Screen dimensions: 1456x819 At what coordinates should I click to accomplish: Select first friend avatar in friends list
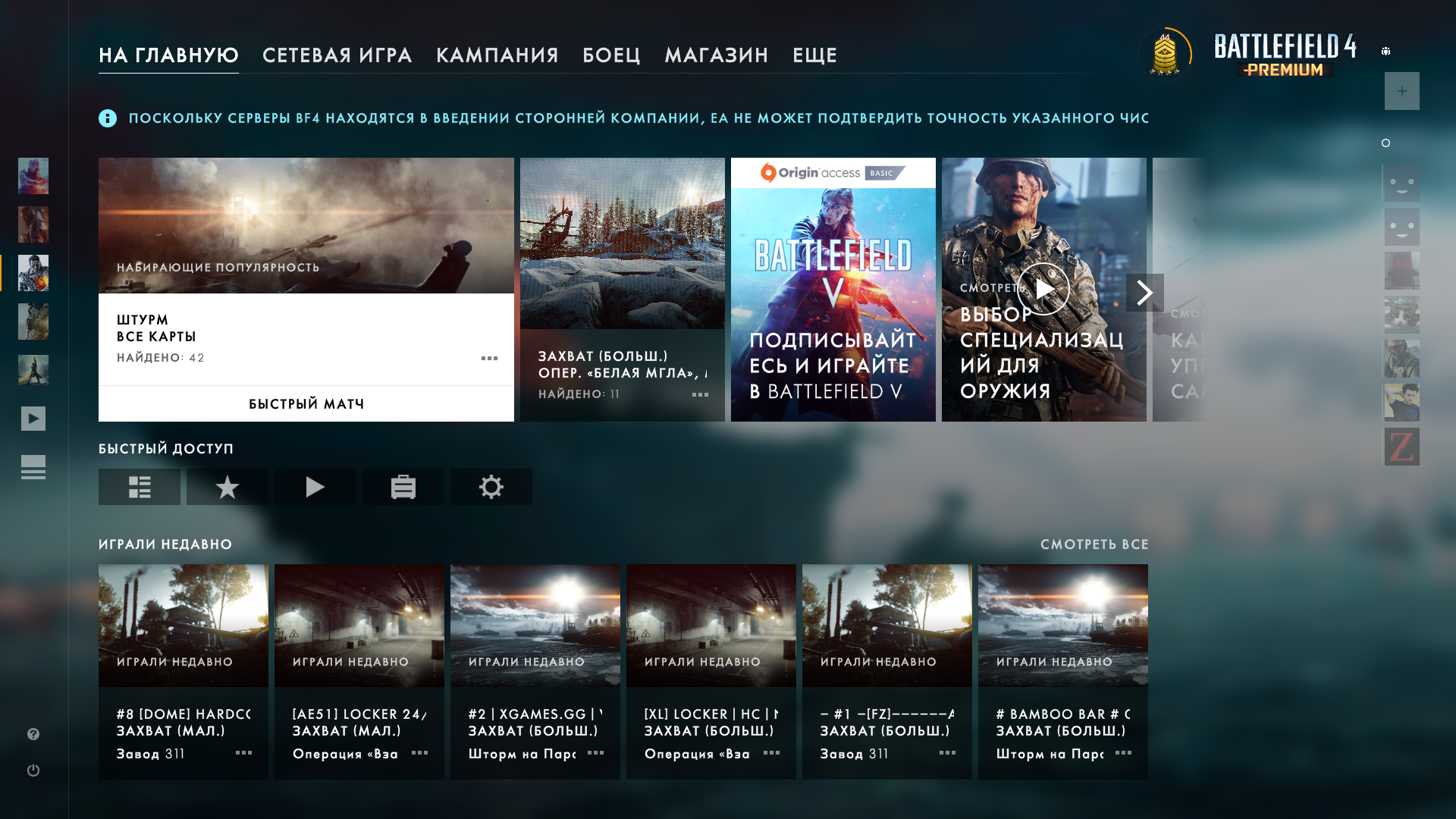[1402, 183]
